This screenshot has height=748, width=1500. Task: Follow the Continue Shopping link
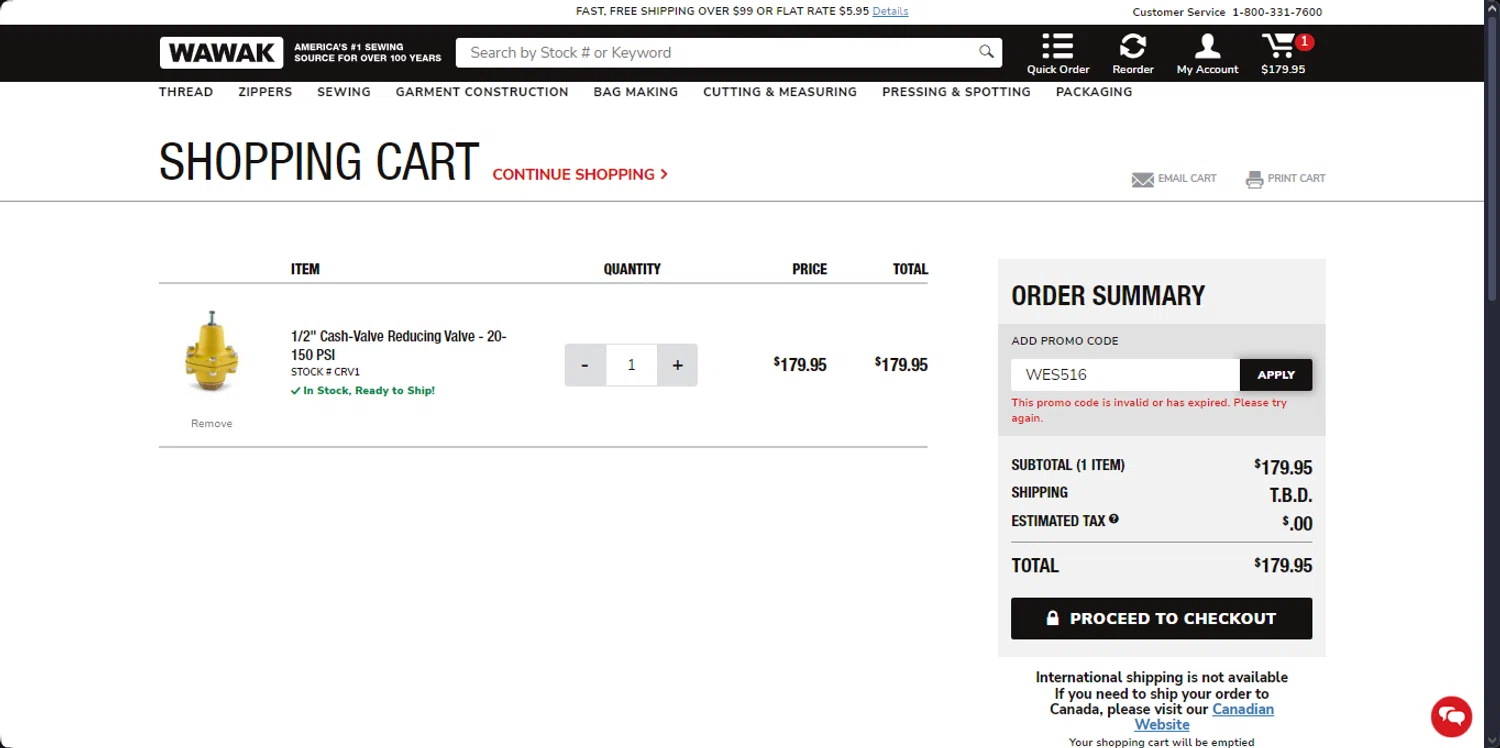pos(580,174)
